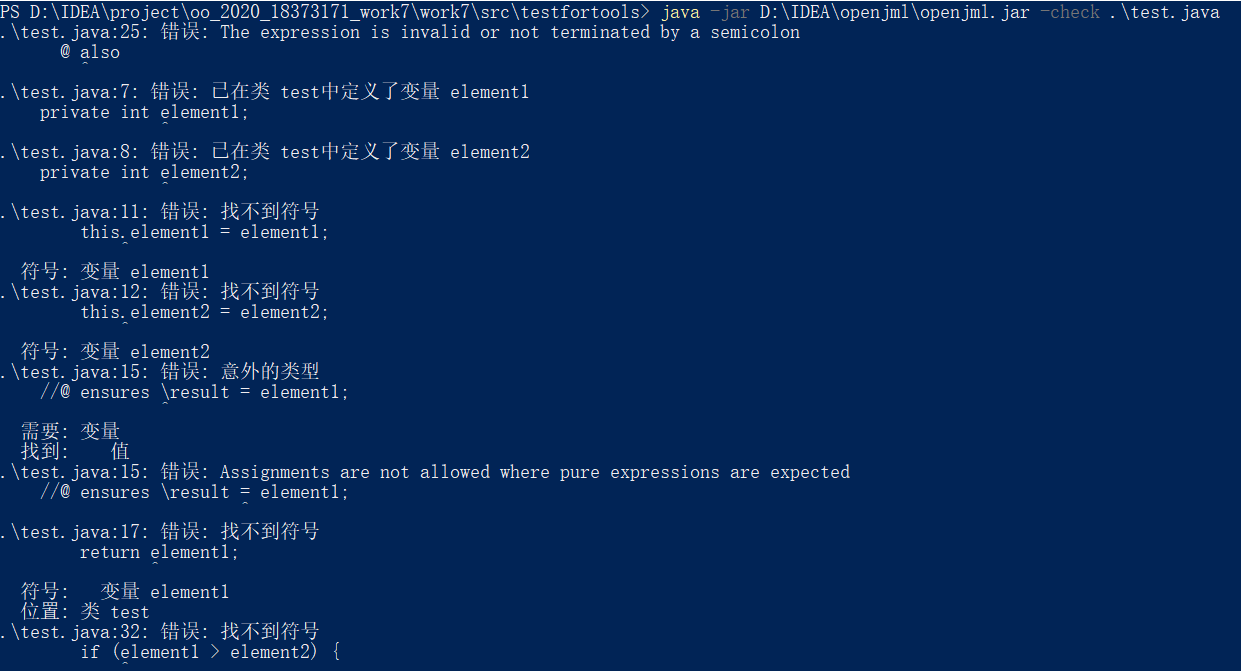
Task: Click the test.java:11 error line
Action: click(x=160, y=212)
